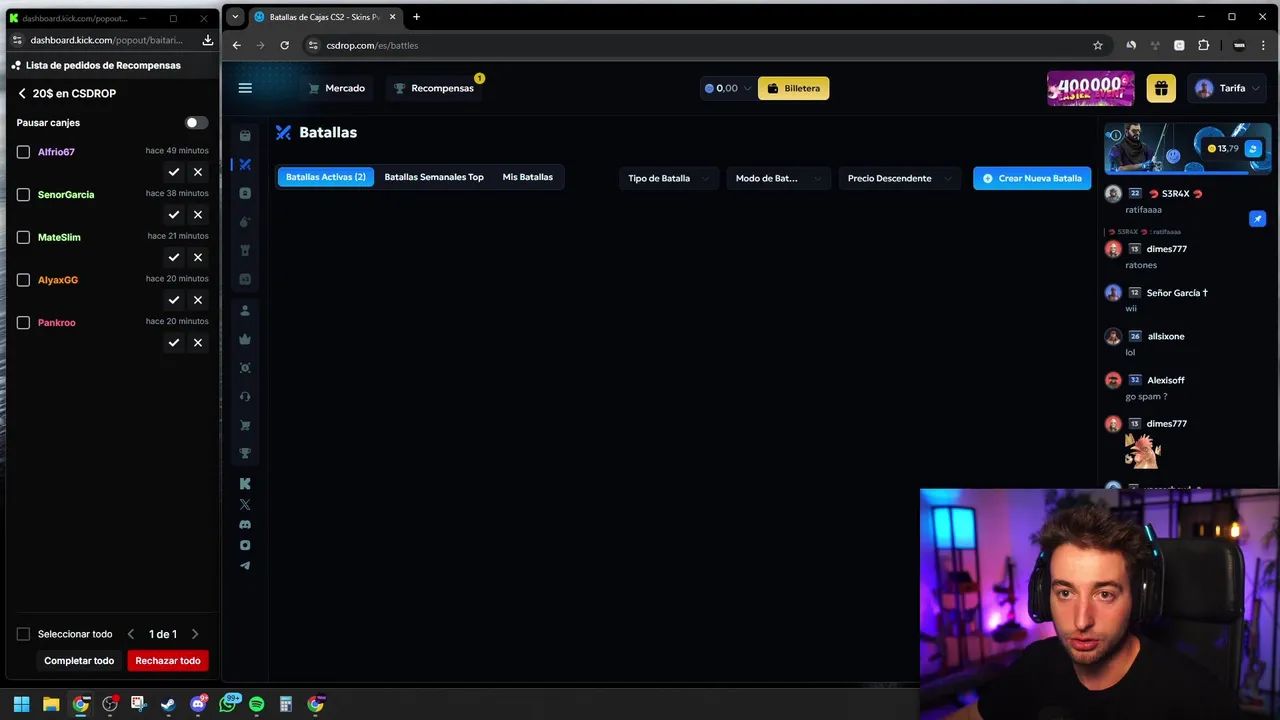Image resolution: width=1280 pixels, height=720 pixels.
Task: Check the box next to SenorGarcia
Action: 23,194
